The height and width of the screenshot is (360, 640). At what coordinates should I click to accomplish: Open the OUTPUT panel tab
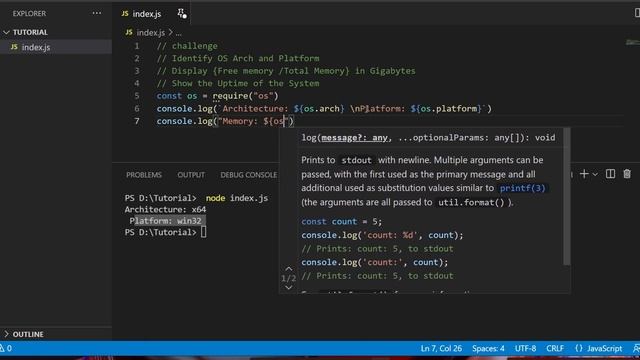[191, 175]
